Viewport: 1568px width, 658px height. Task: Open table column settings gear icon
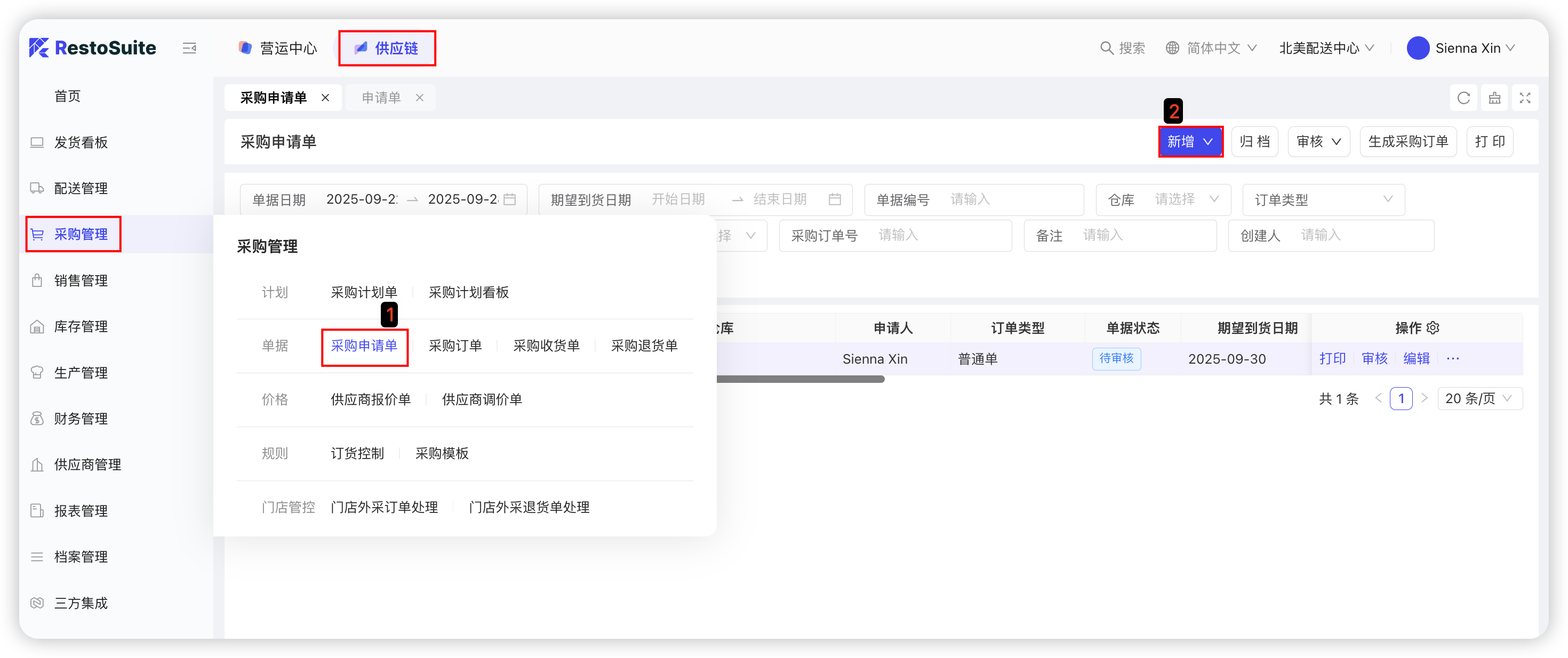pos(1434,328)
